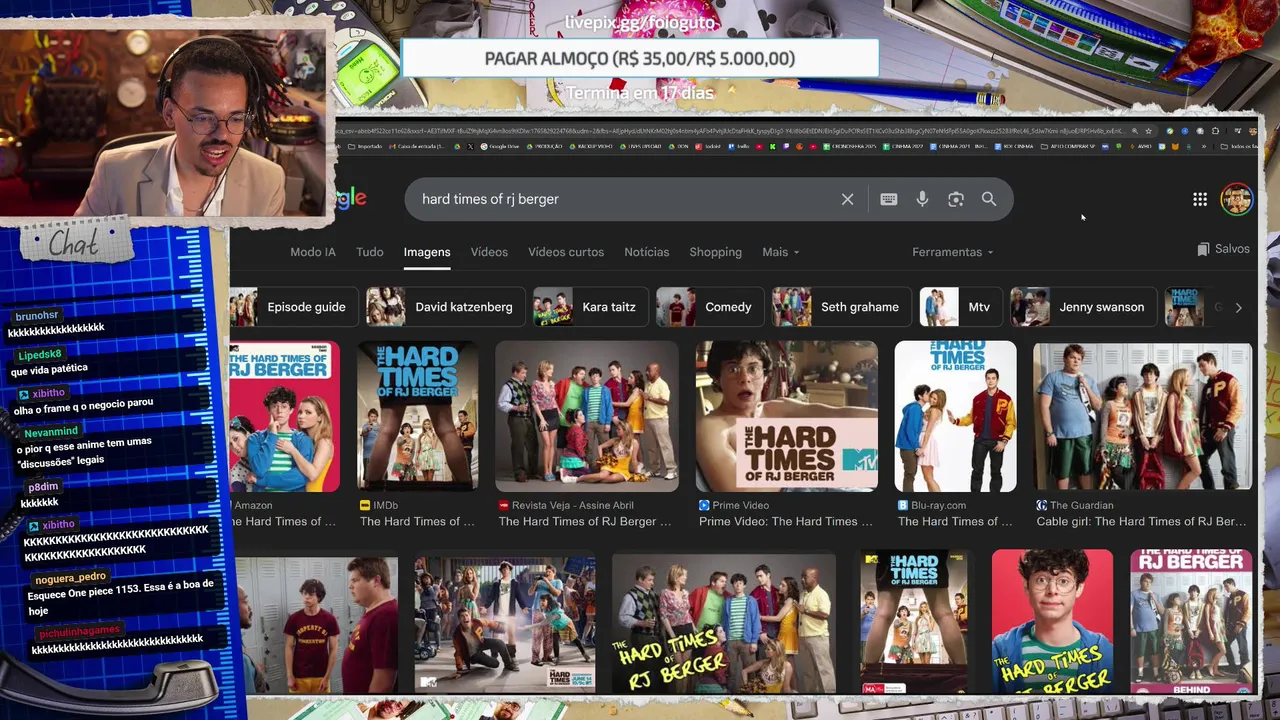Select the Imagens tab
The image size is (1280, 720).
(x=427, y=252)
